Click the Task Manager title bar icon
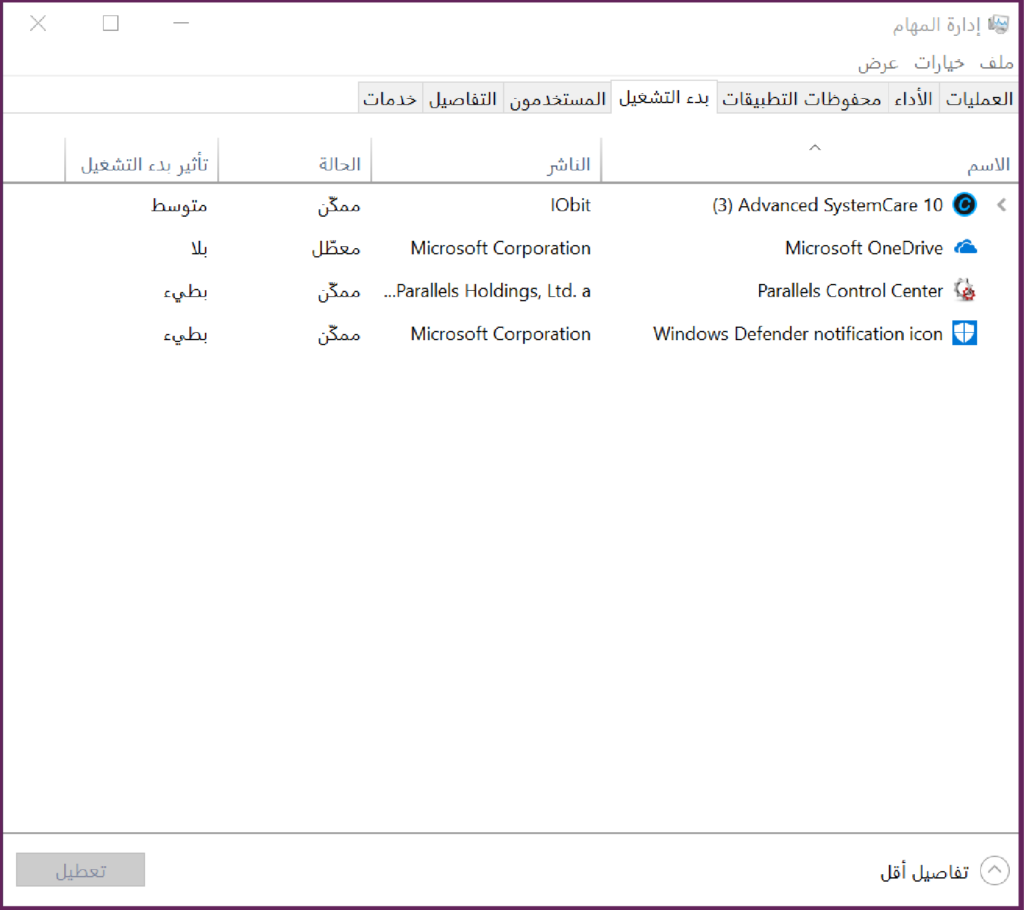This screenshot has height=910, width=1024. tap(998, 25)
